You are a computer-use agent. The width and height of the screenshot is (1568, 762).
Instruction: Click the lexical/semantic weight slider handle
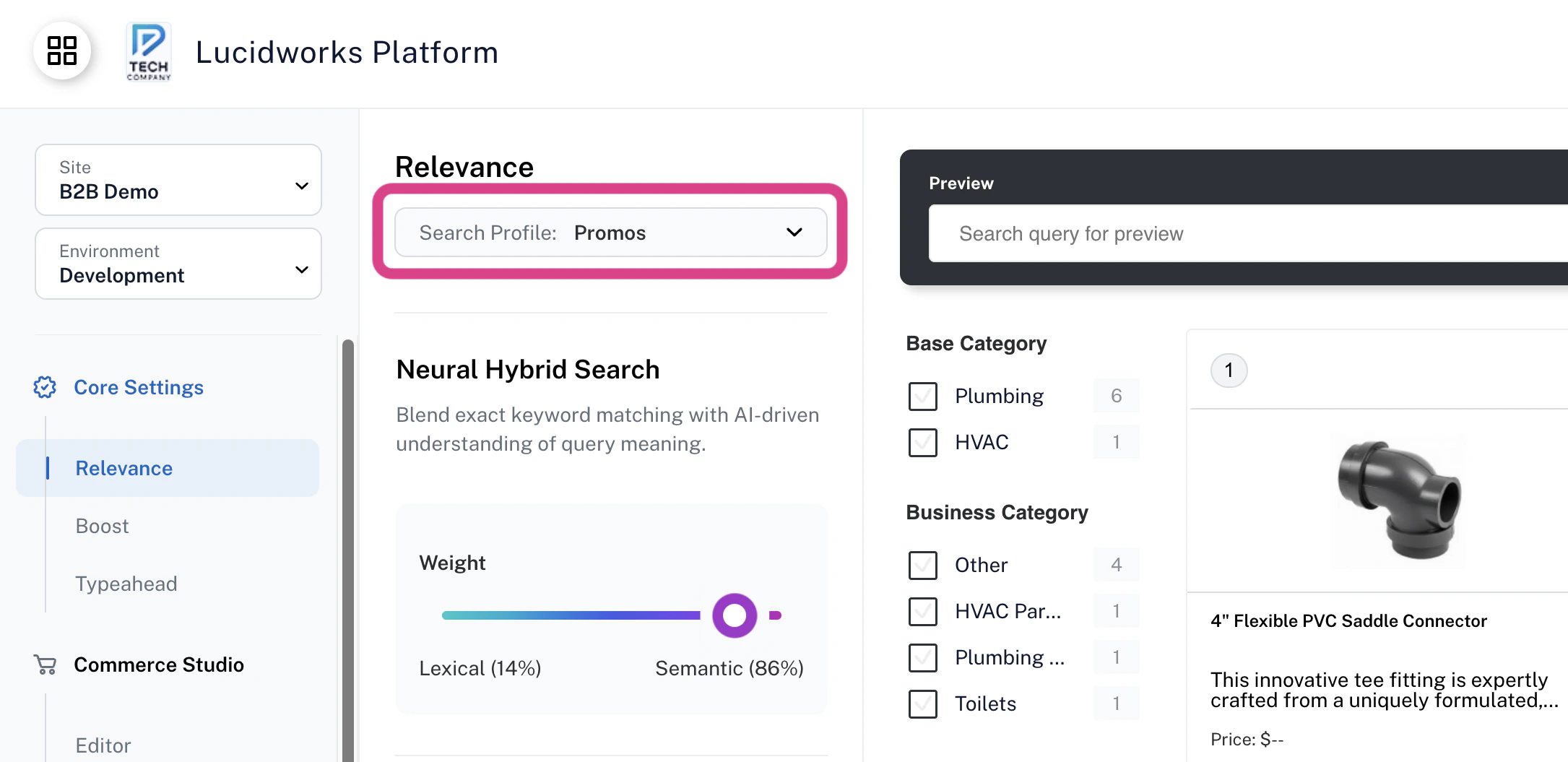click(735, 615)
